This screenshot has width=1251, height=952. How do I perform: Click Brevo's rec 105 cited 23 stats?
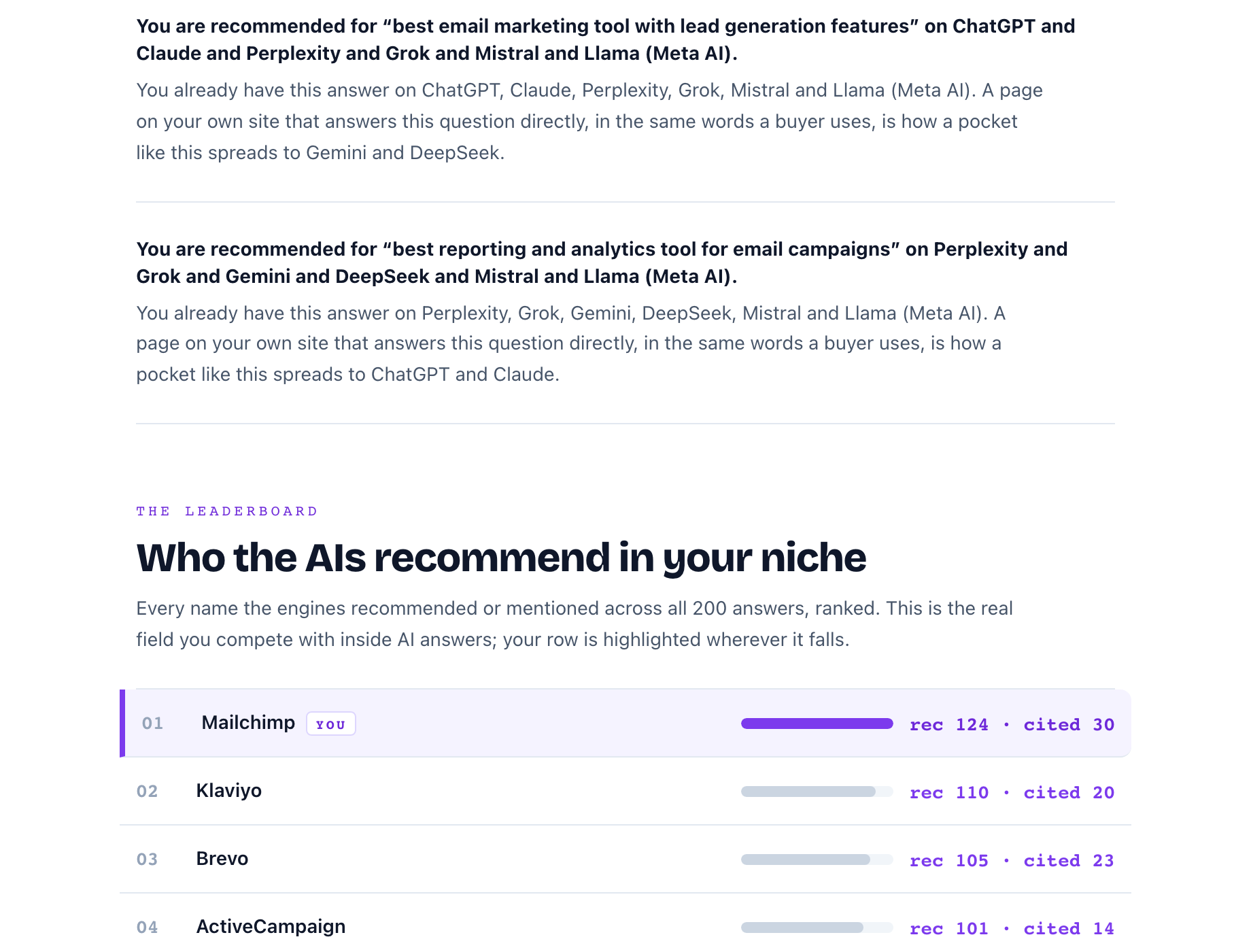[1012, 861]
